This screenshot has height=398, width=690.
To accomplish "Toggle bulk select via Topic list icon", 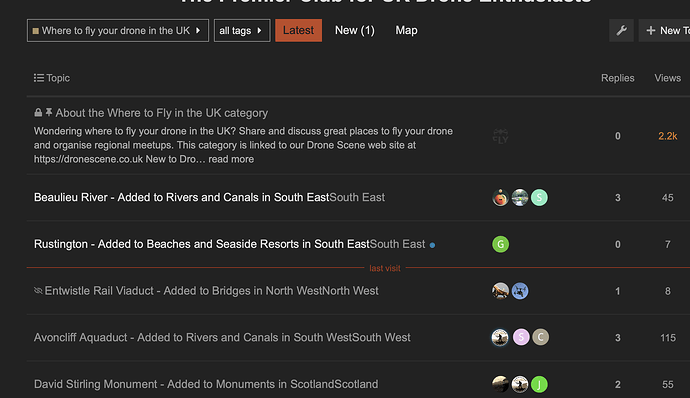I will [39, 78].
